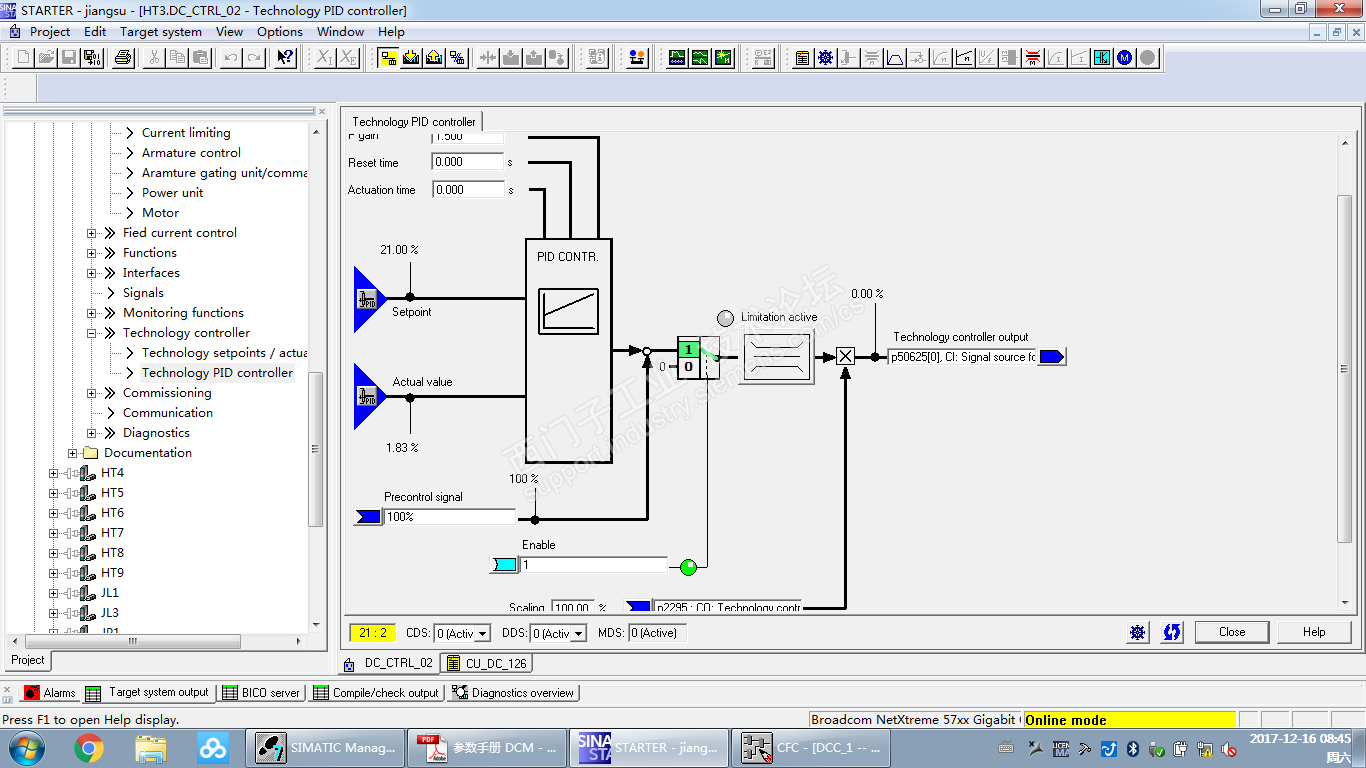Click the Open project folder icon
The image size is (1366, 768).
tap(47, 58)
